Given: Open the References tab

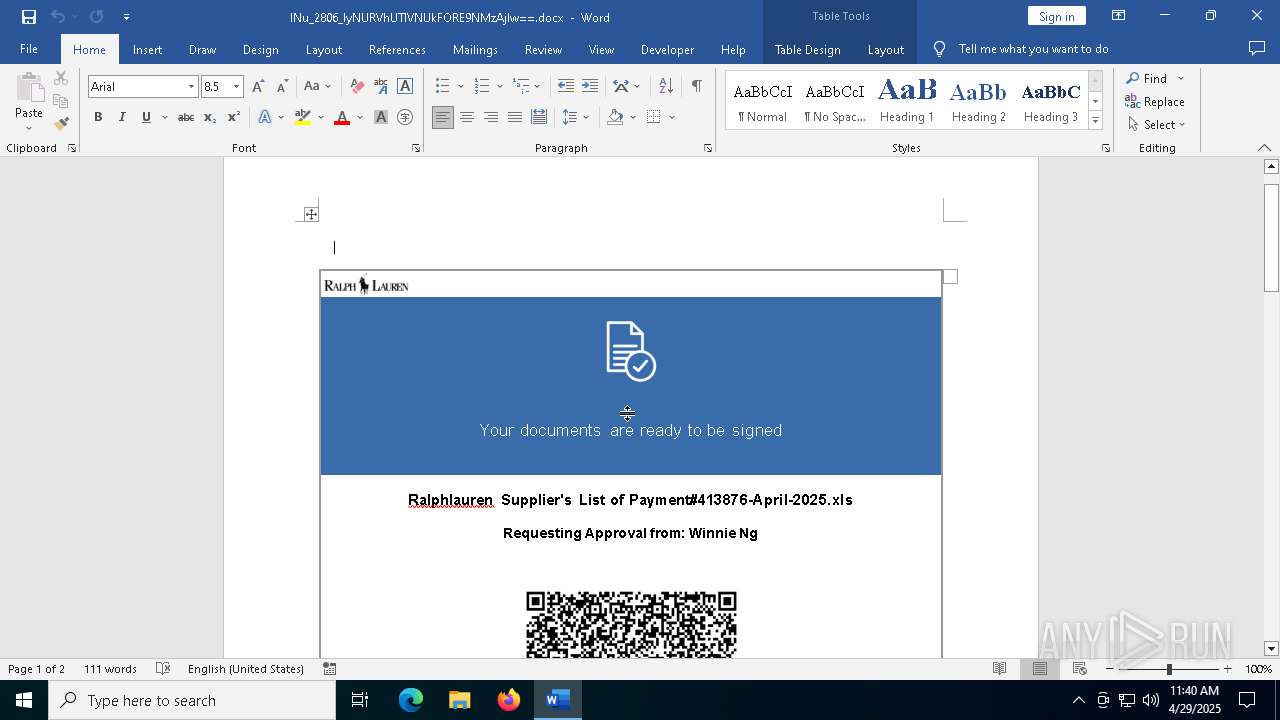Looking at the screenshot, I should point(397,49).
